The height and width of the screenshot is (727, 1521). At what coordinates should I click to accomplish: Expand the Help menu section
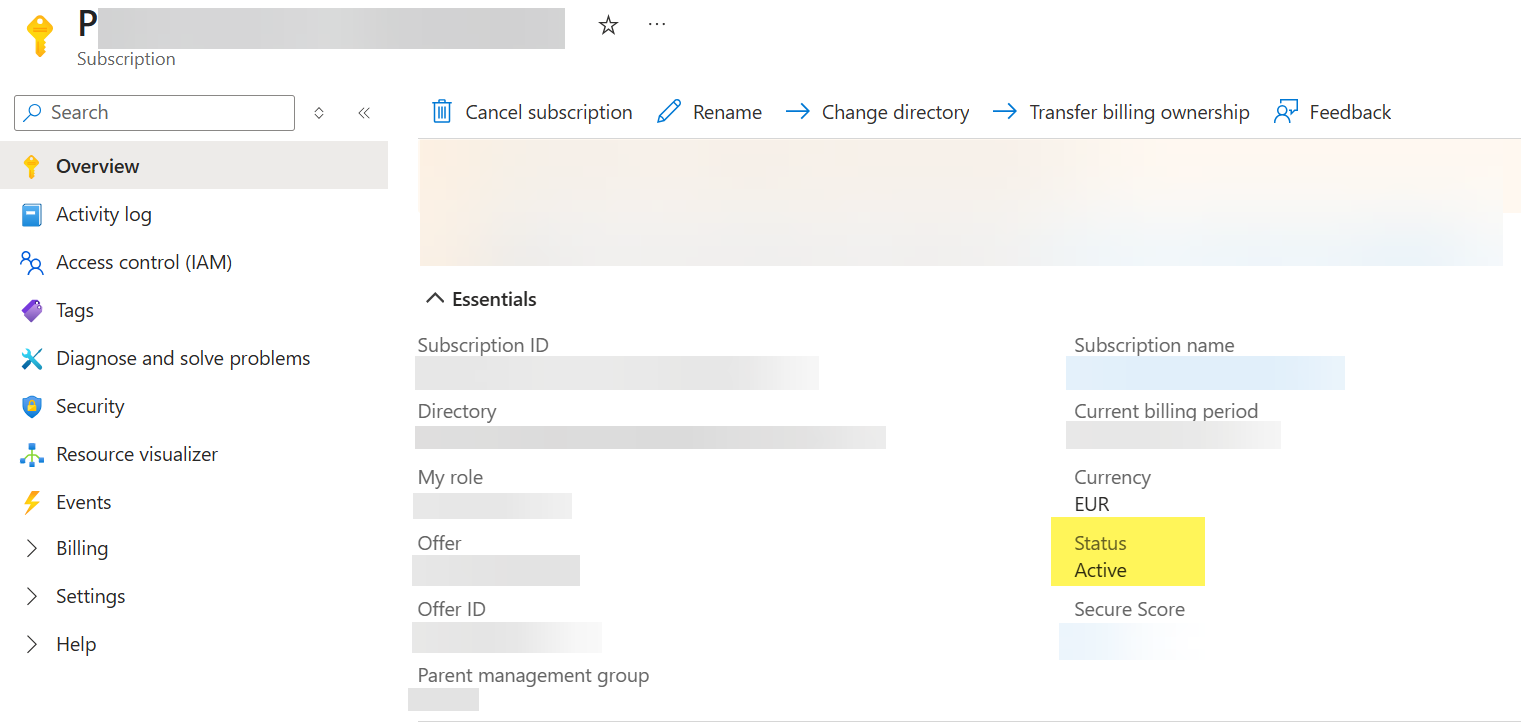pyautogui.click(x=32, y=644)
